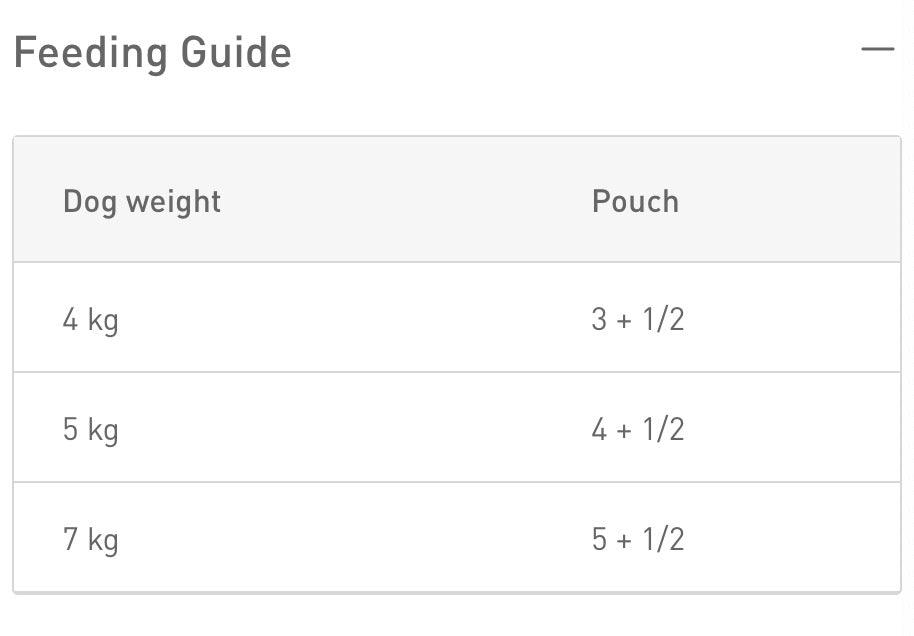The image size is (914, 636).
Task: Click the 4 + 1/2 pouch value
Action: tap(638, 430)
